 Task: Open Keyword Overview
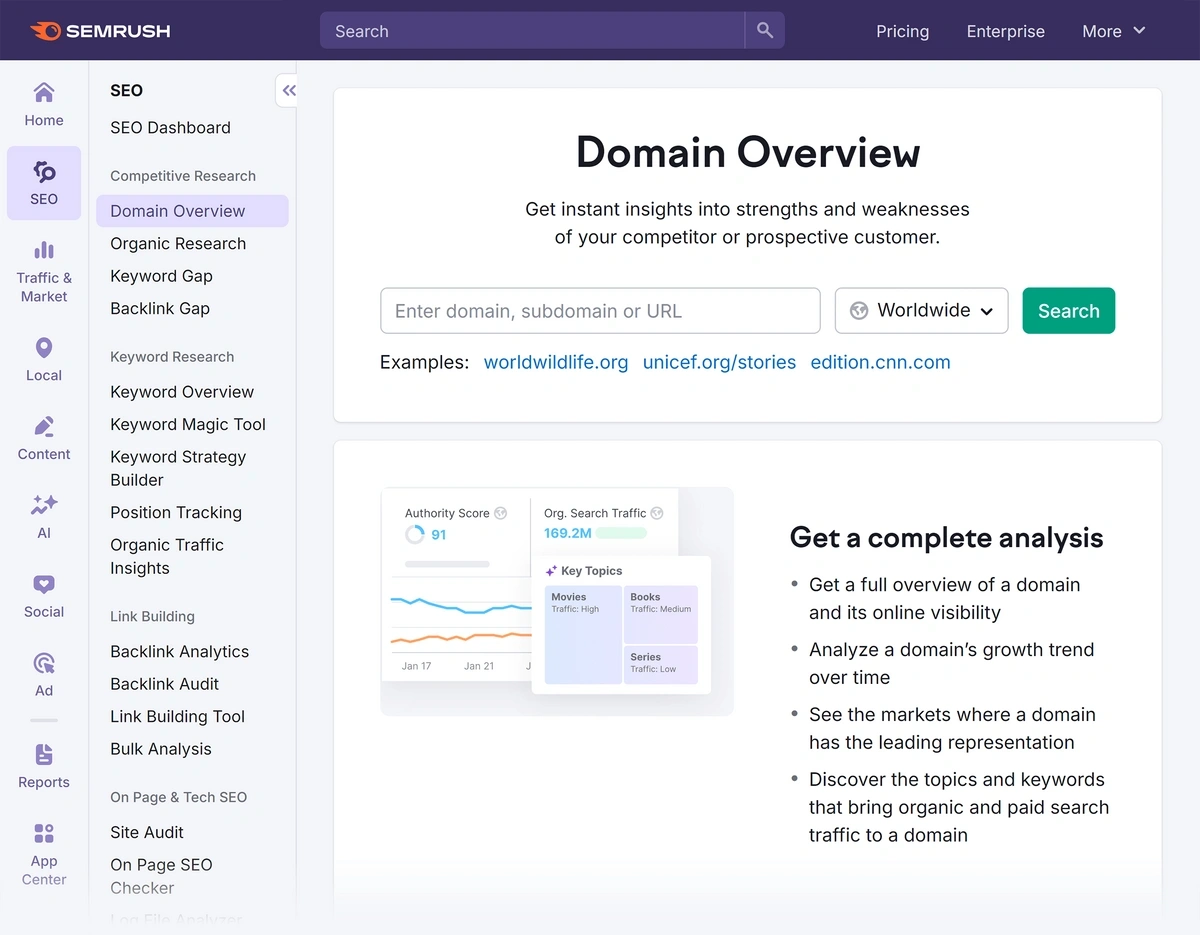[182, 392]
